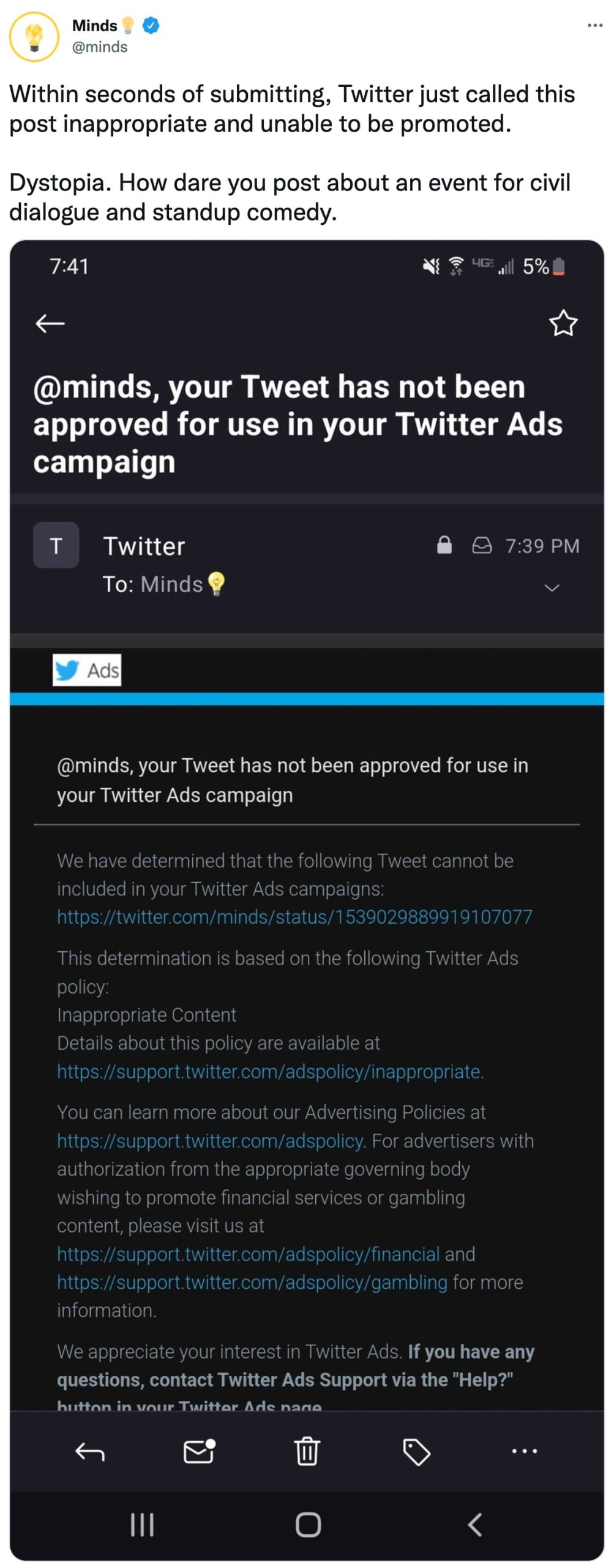614x1568 pixels.
Task: Open the adspolicy/inappropriate support link
Action: tap(269, 1071)
